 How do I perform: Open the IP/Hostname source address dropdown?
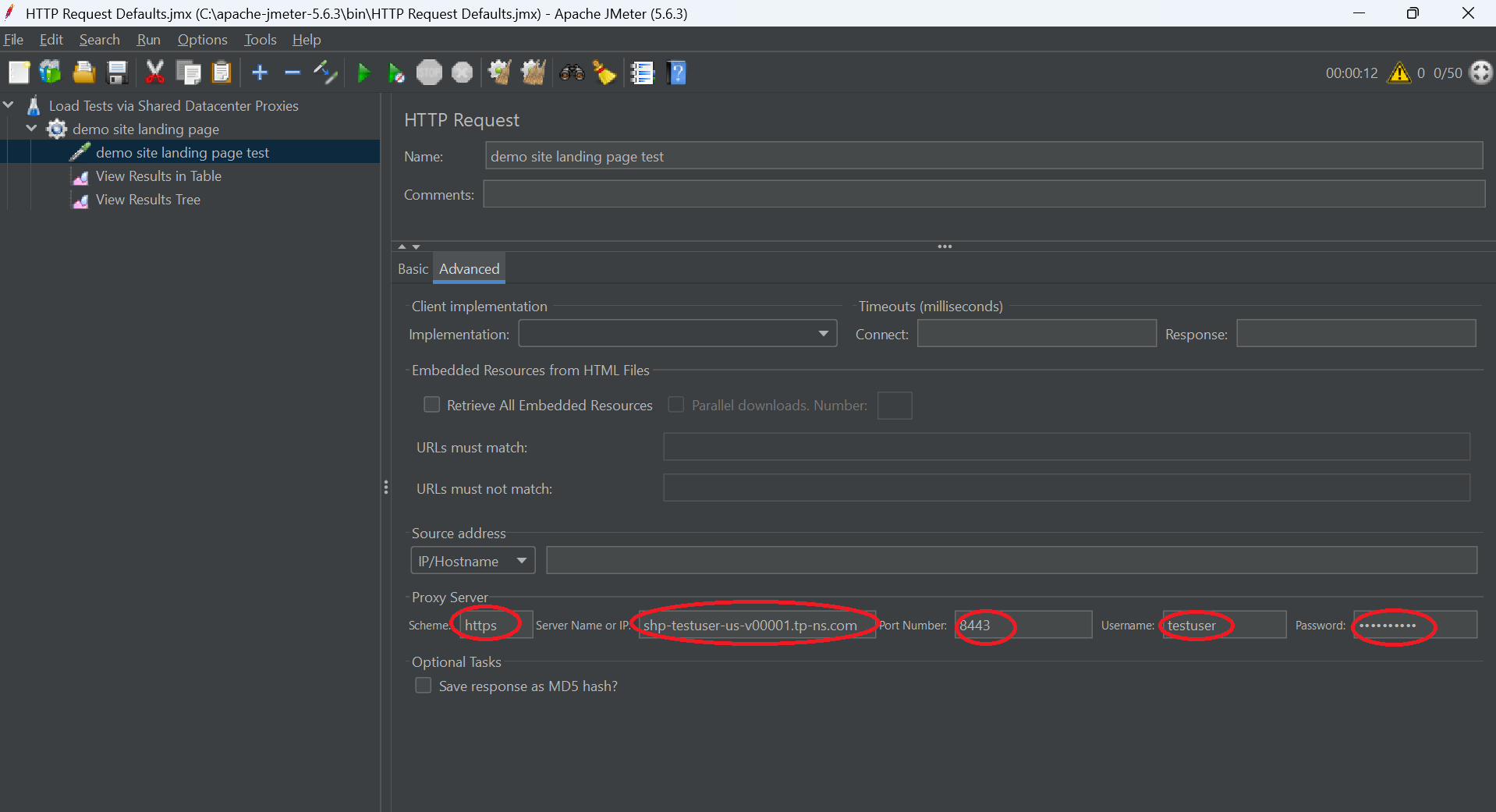point(473,561)
